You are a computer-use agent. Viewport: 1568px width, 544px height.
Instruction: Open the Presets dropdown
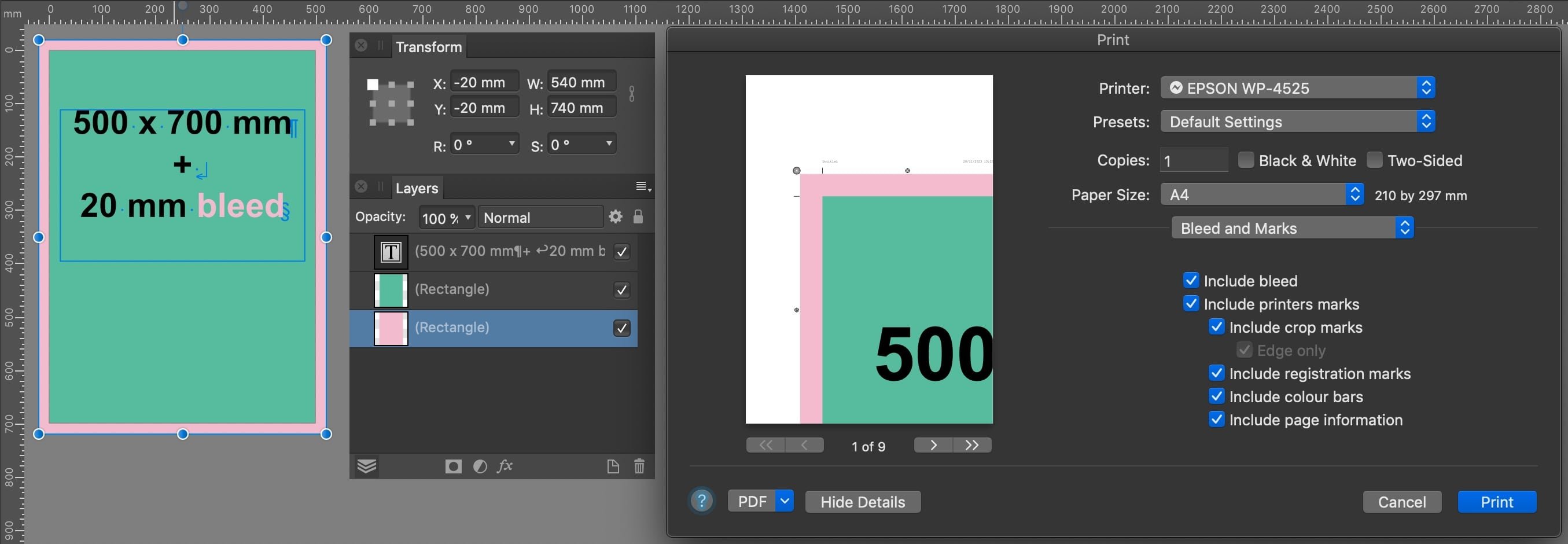point(1298,122)
